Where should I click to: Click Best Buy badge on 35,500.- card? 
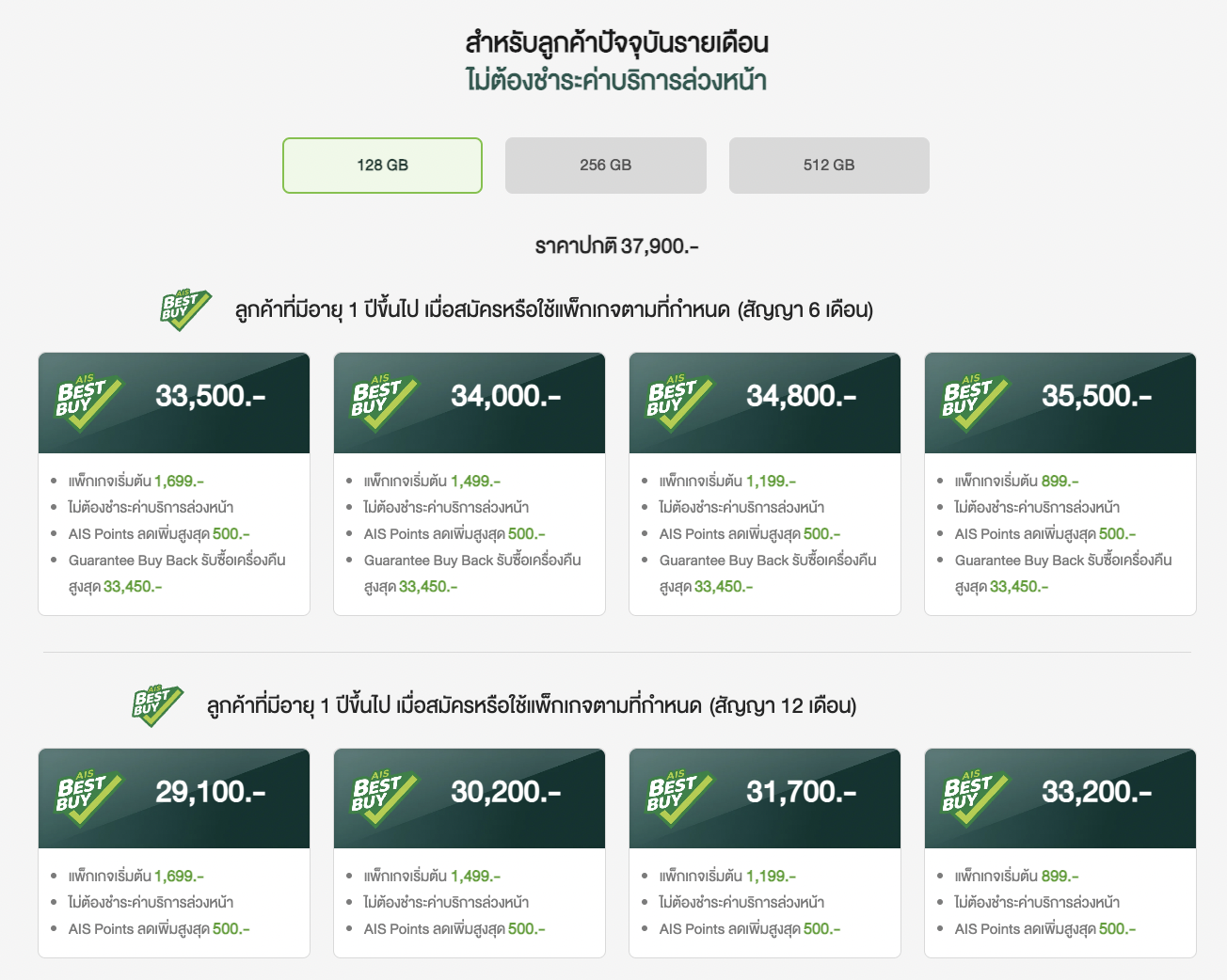coord(976,403)
